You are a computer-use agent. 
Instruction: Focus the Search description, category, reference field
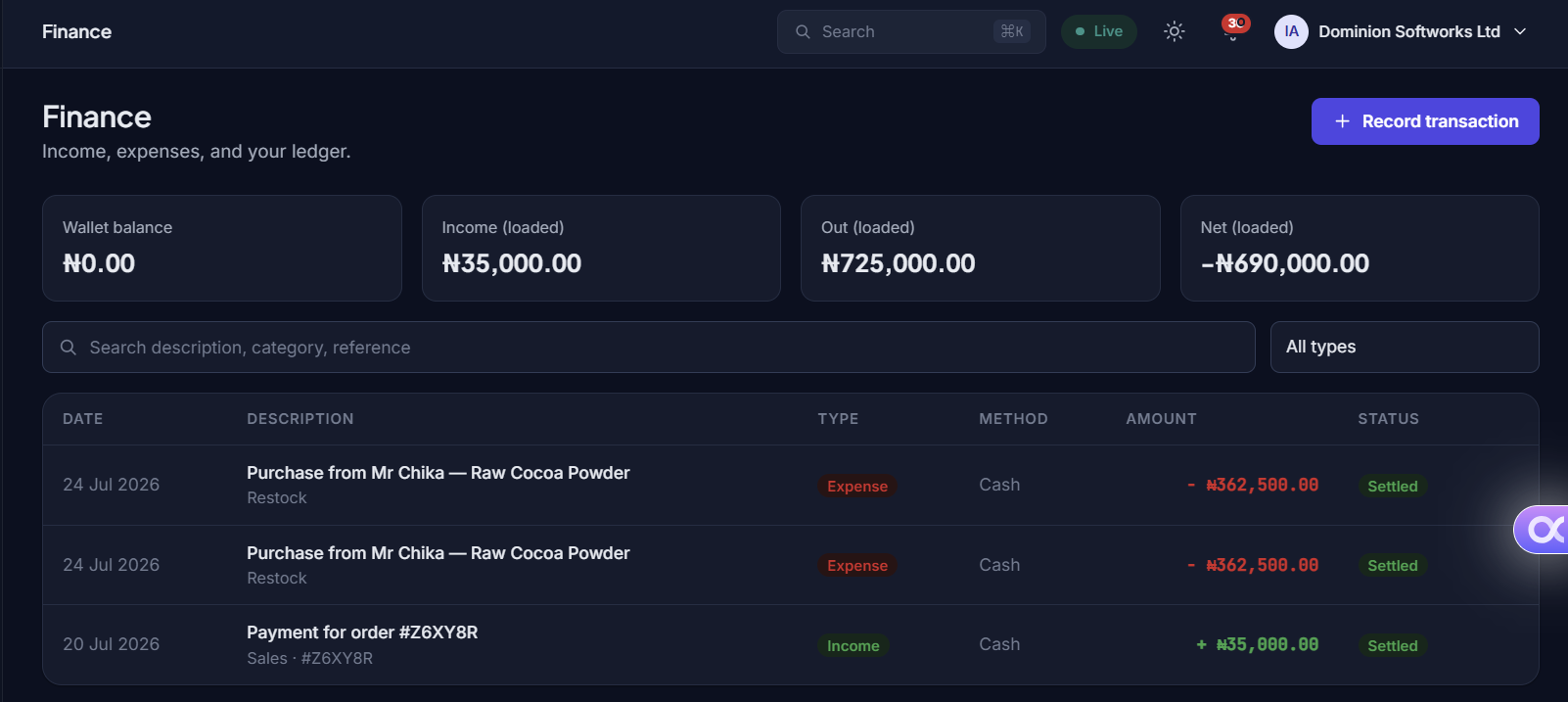(x=649, y=348)
